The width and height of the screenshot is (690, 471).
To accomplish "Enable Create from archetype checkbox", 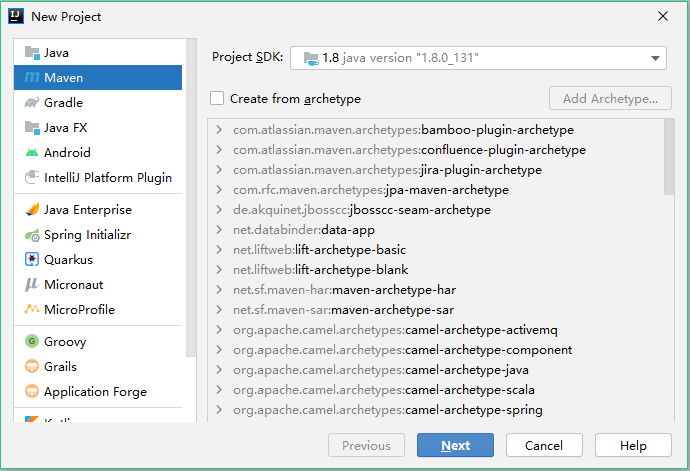I will pyautogui.click(x=217, y=99).
